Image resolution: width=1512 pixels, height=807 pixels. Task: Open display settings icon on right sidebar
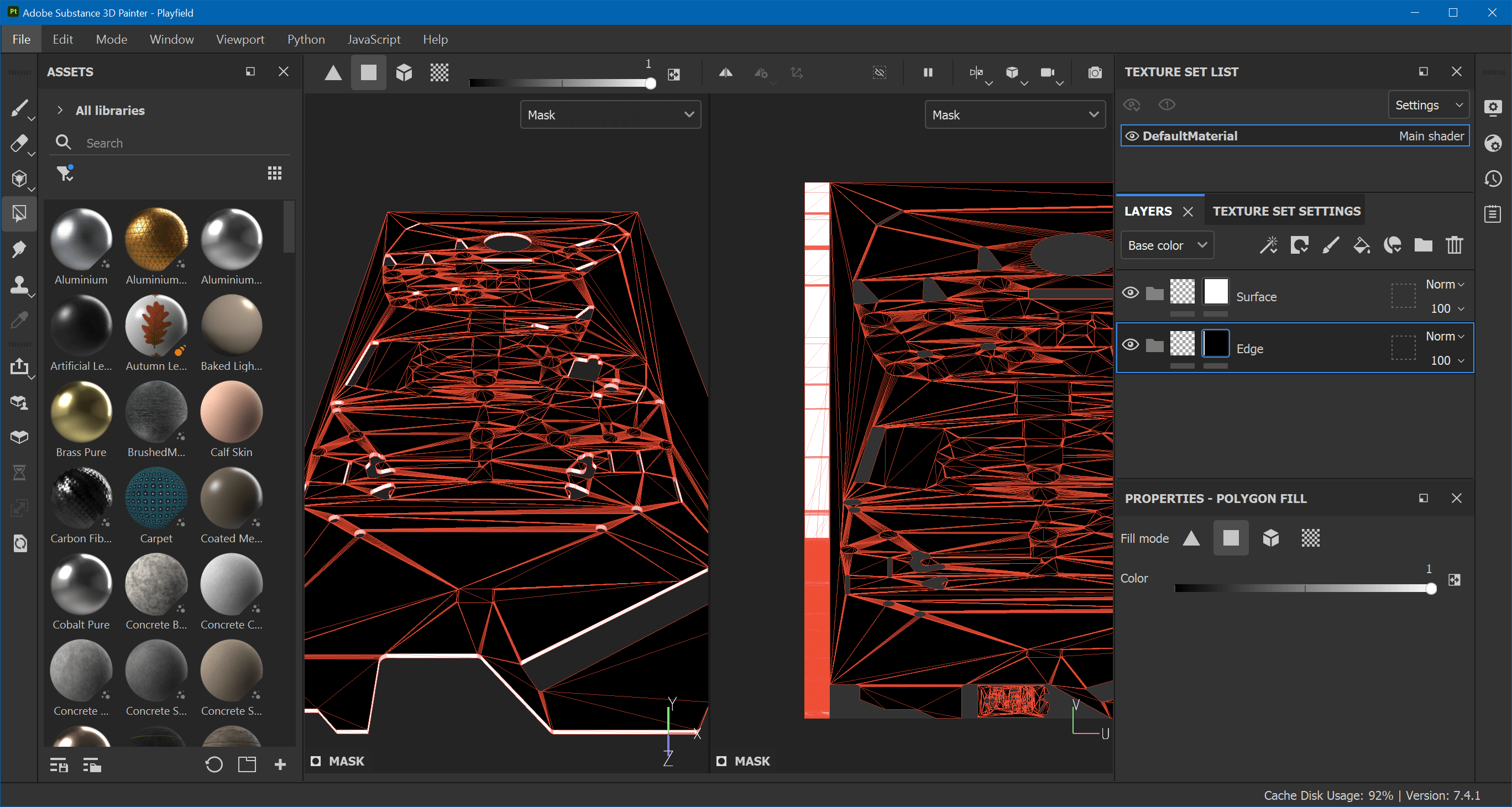tap(1493, 107)
